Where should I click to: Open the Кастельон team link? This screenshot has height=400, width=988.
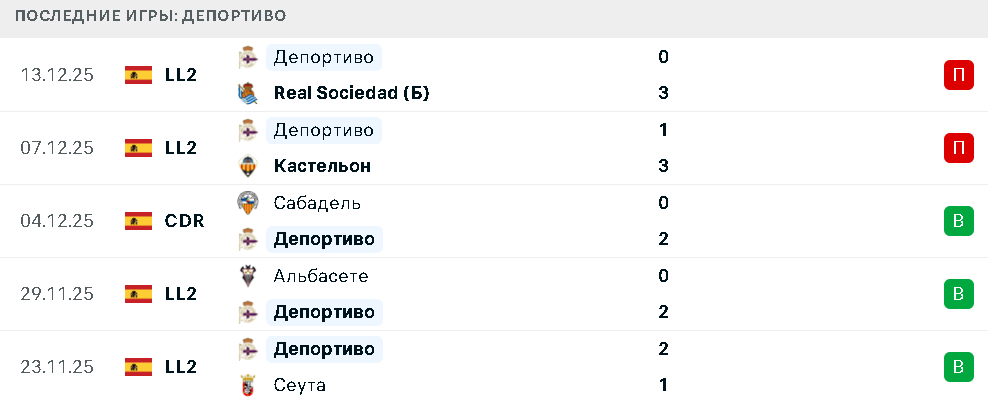pyautogui.click(x=322, y=166)
